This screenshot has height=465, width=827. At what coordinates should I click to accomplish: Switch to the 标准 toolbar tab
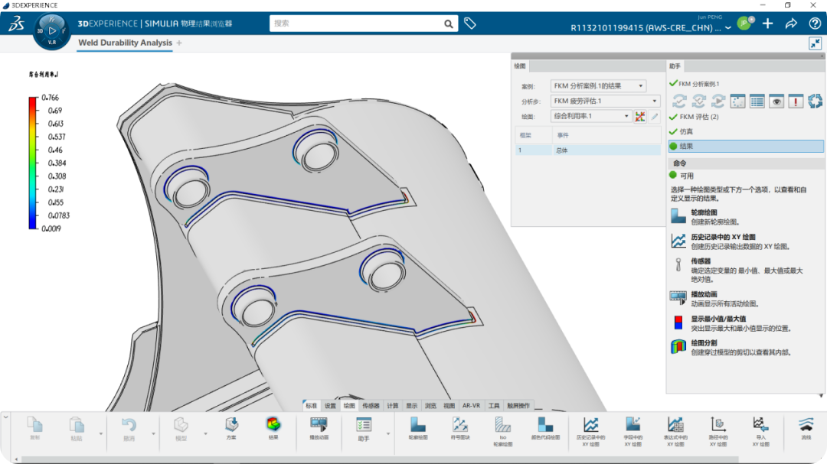click(311, 405)
